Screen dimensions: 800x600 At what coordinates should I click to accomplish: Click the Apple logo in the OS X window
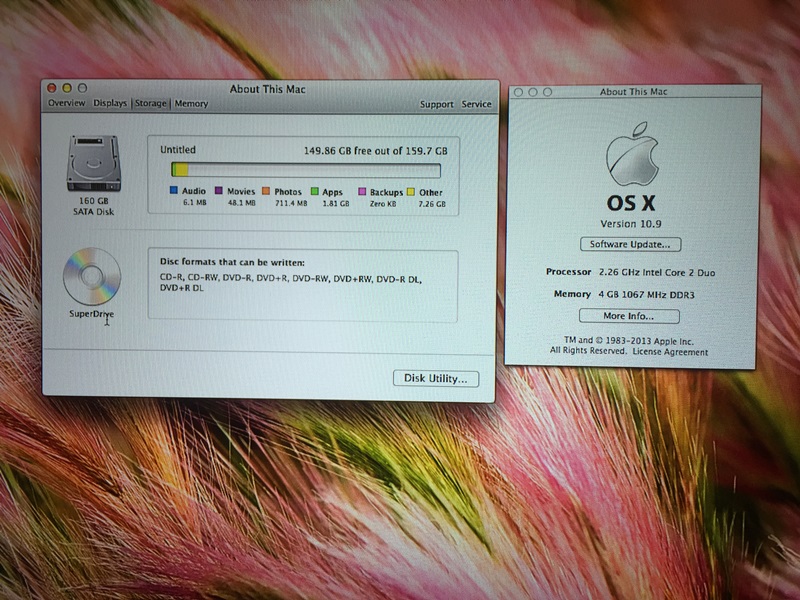pyautogui.click(x=632, y=154)
